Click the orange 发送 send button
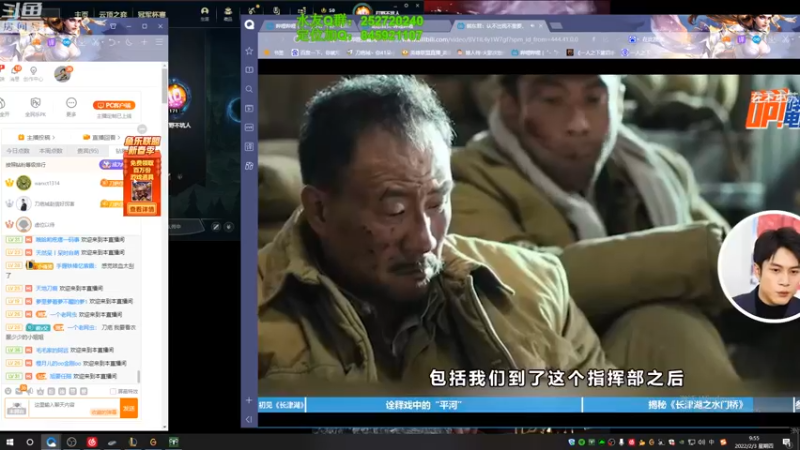Screen dimensions: 800x450 pyautogui.click(x=129, y=408)
